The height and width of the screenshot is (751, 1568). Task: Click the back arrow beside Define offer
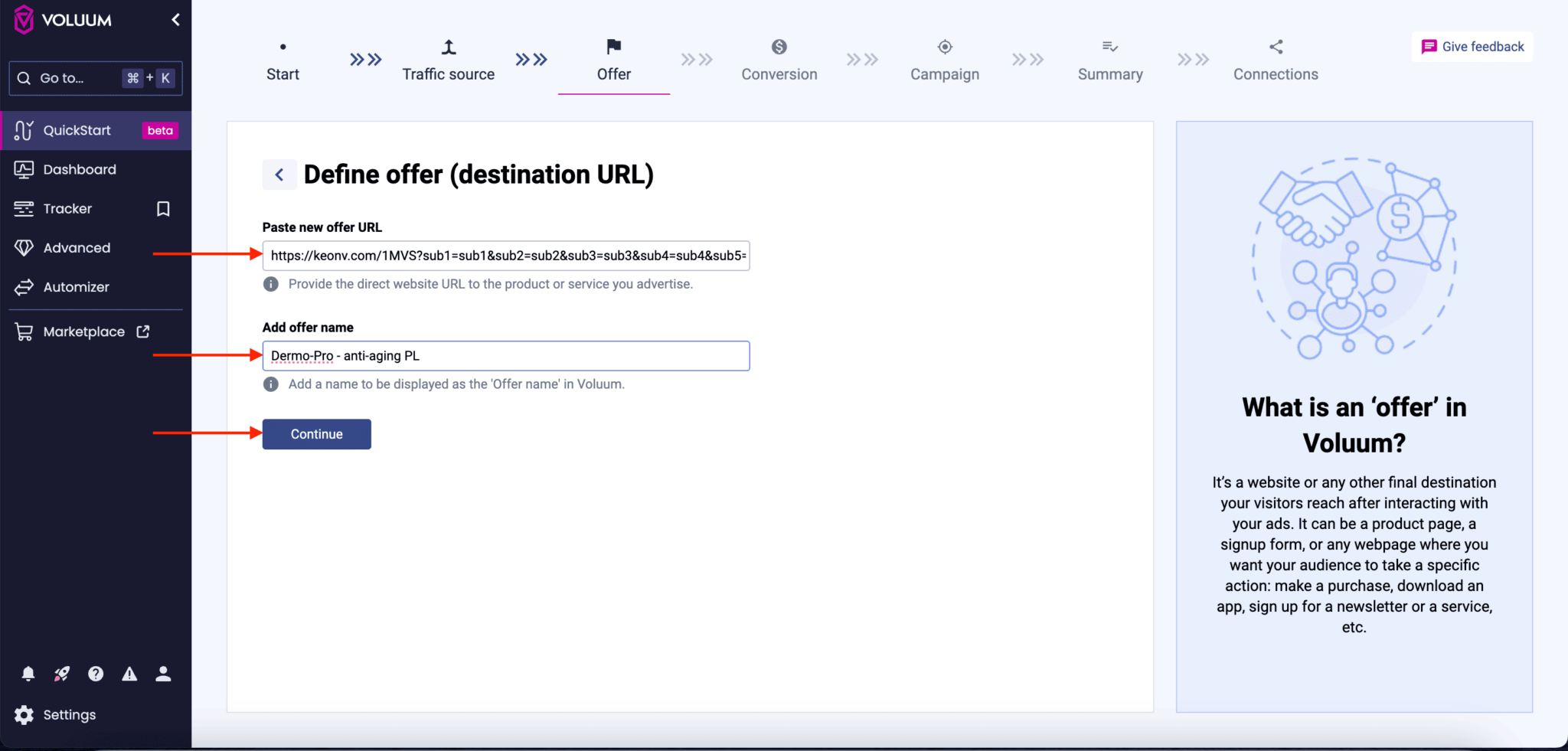[279, 175]
